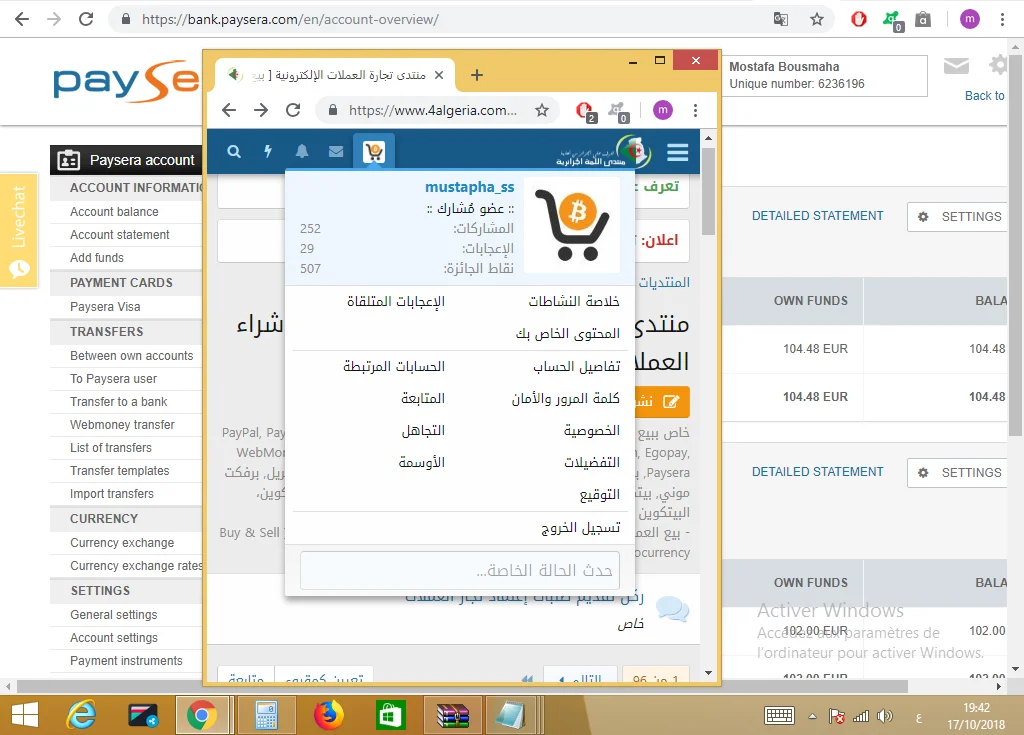The height and width of the screenshot is (735, 1024).
Task: Click the first DETAILED STATEMENT link
Action: 817,216
